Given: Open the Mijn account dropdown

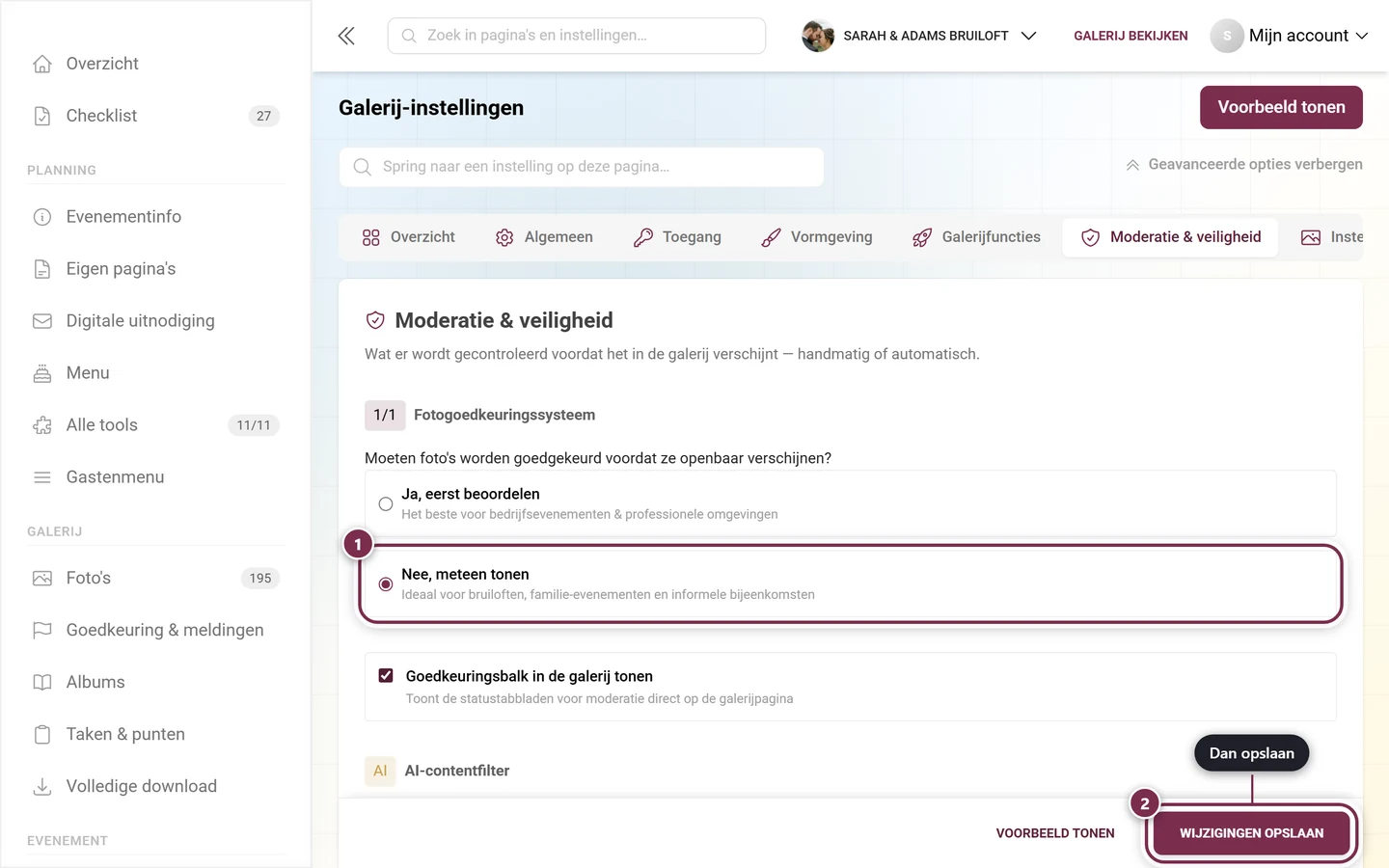Looking at the screenshot, I should click(1290, 36).
